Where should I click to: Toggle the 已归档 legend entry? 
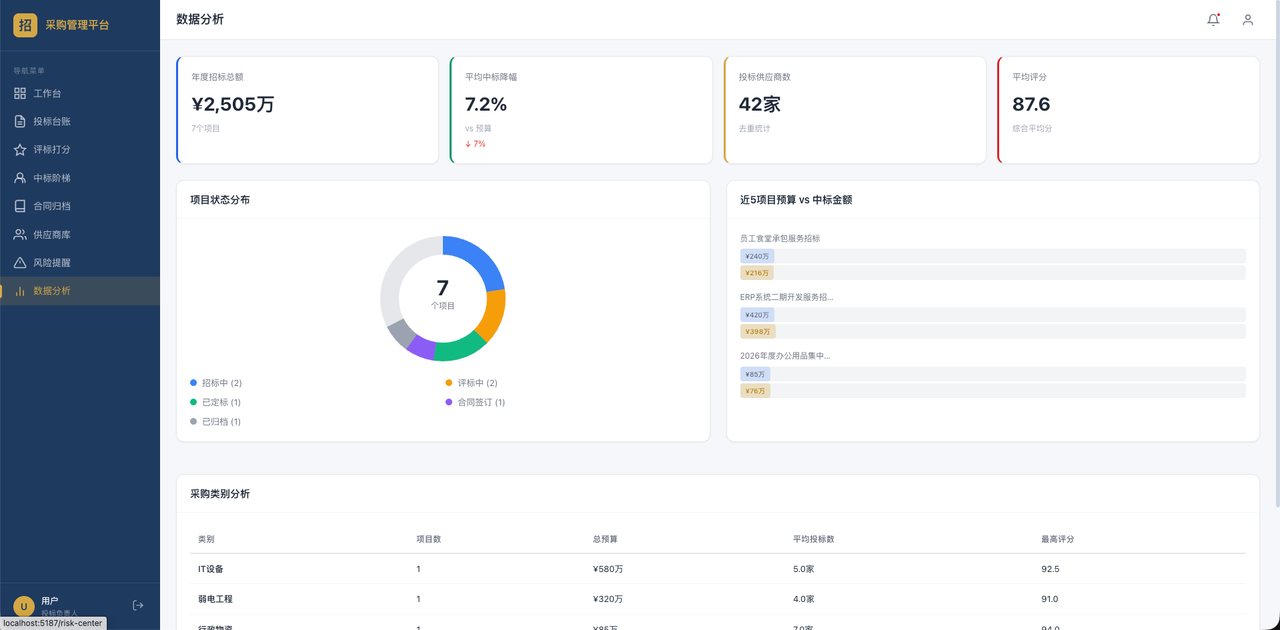click(x=216, y=422)
